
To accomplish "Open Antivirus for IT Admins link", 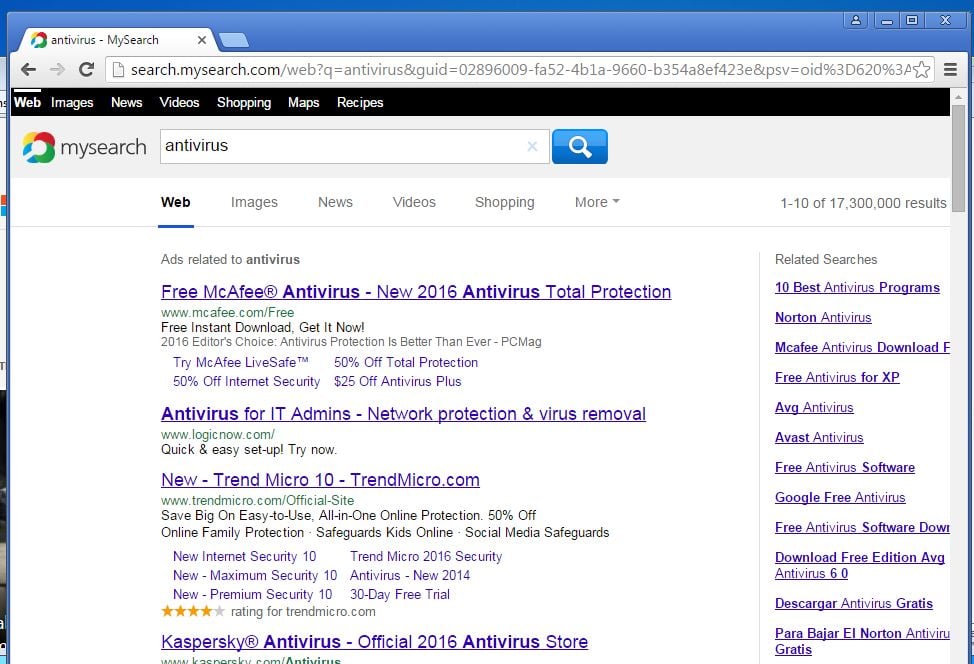I will [403, 414].
